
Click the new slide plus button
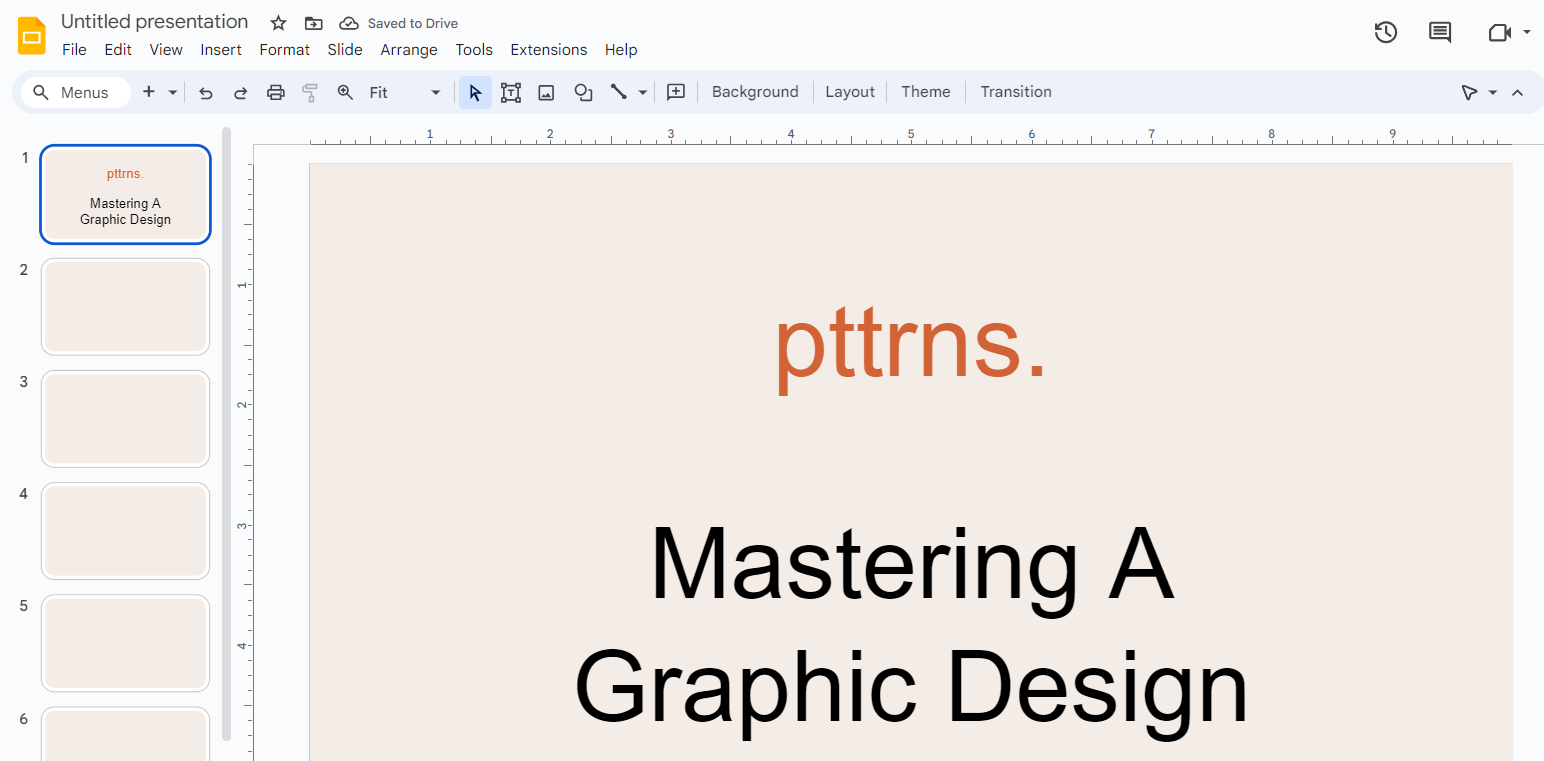(149, 92)
